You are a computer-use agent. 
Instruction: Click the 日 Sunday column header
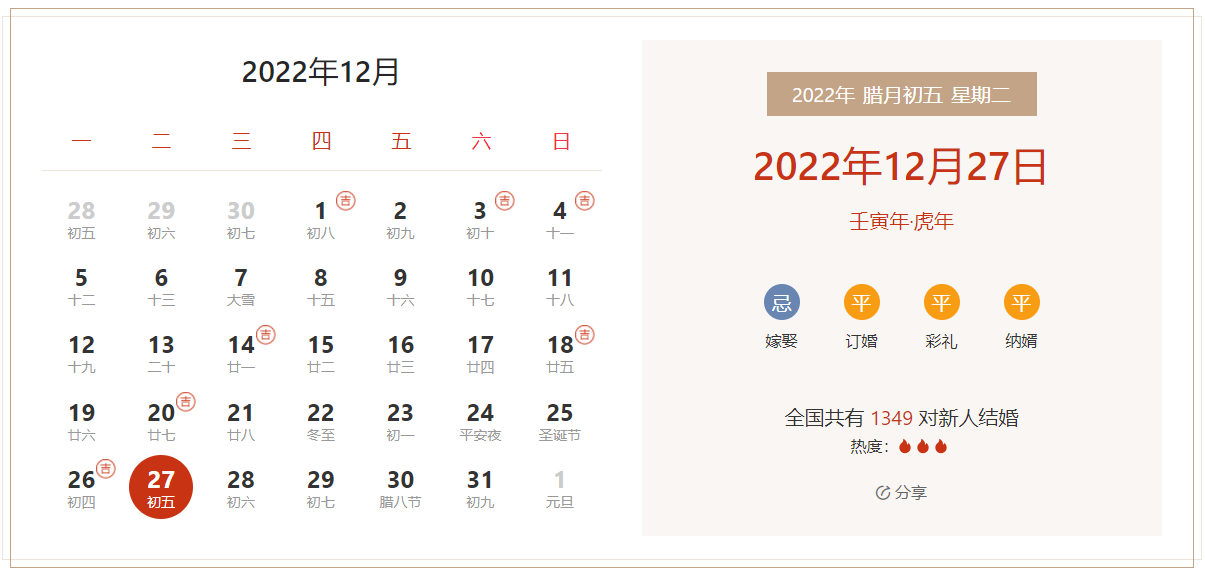(x=561, y=142)
